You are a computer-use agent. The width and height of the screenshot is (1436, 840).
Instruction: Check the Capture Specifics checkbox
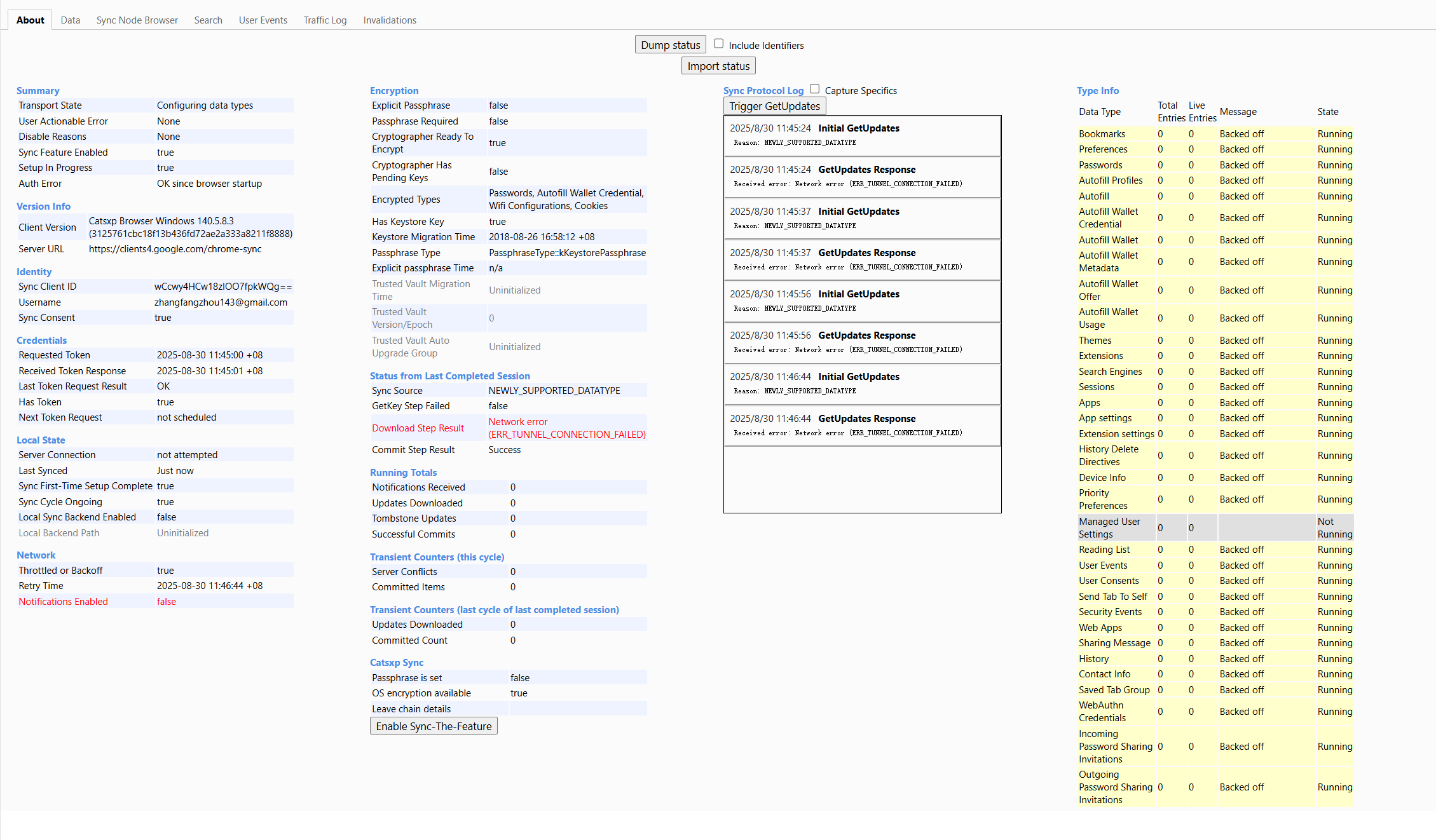coord(815,89)
